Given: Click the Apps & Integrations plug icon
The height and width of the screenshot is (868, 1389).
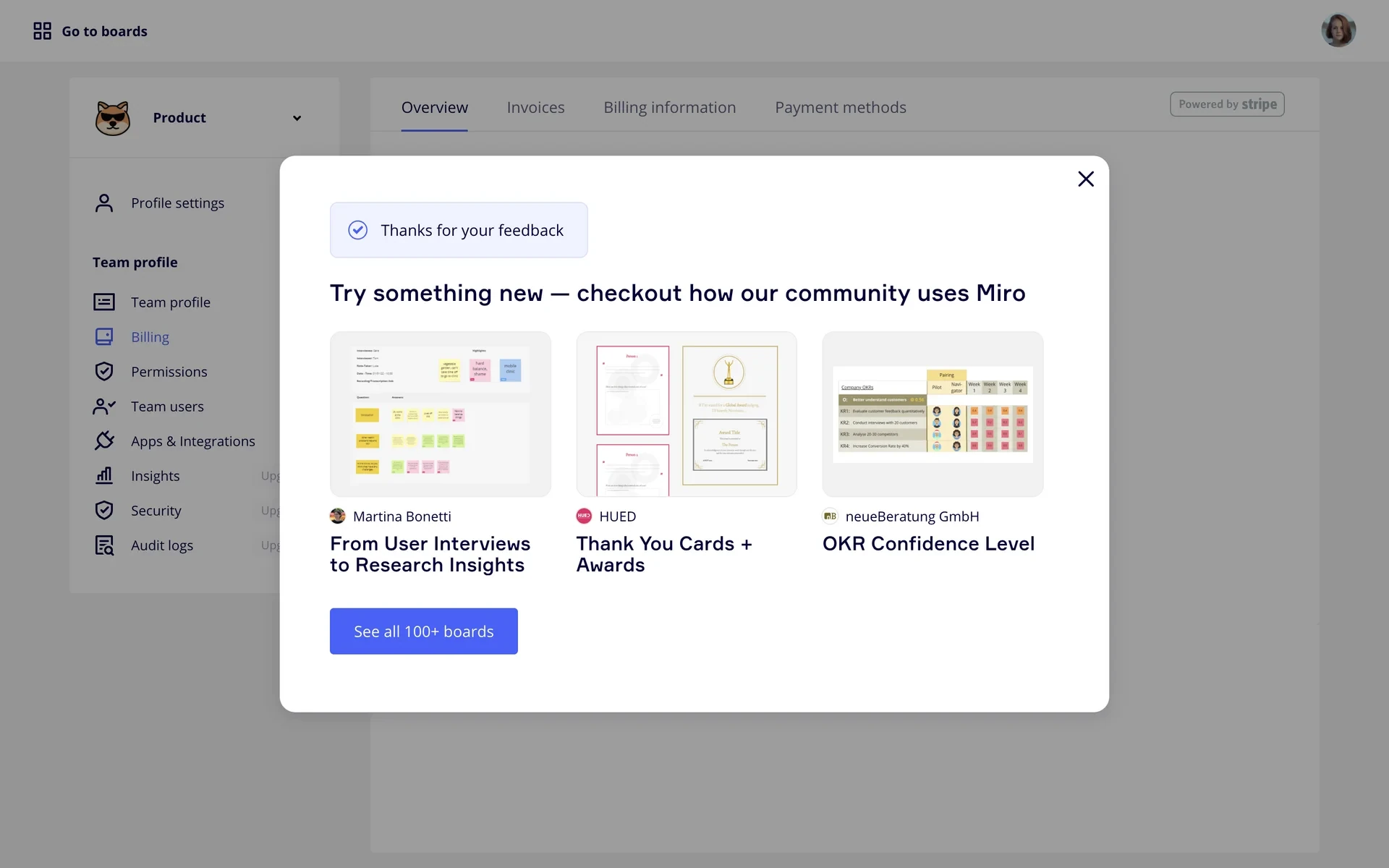Looking at the screenshot, I should [104, 441].
